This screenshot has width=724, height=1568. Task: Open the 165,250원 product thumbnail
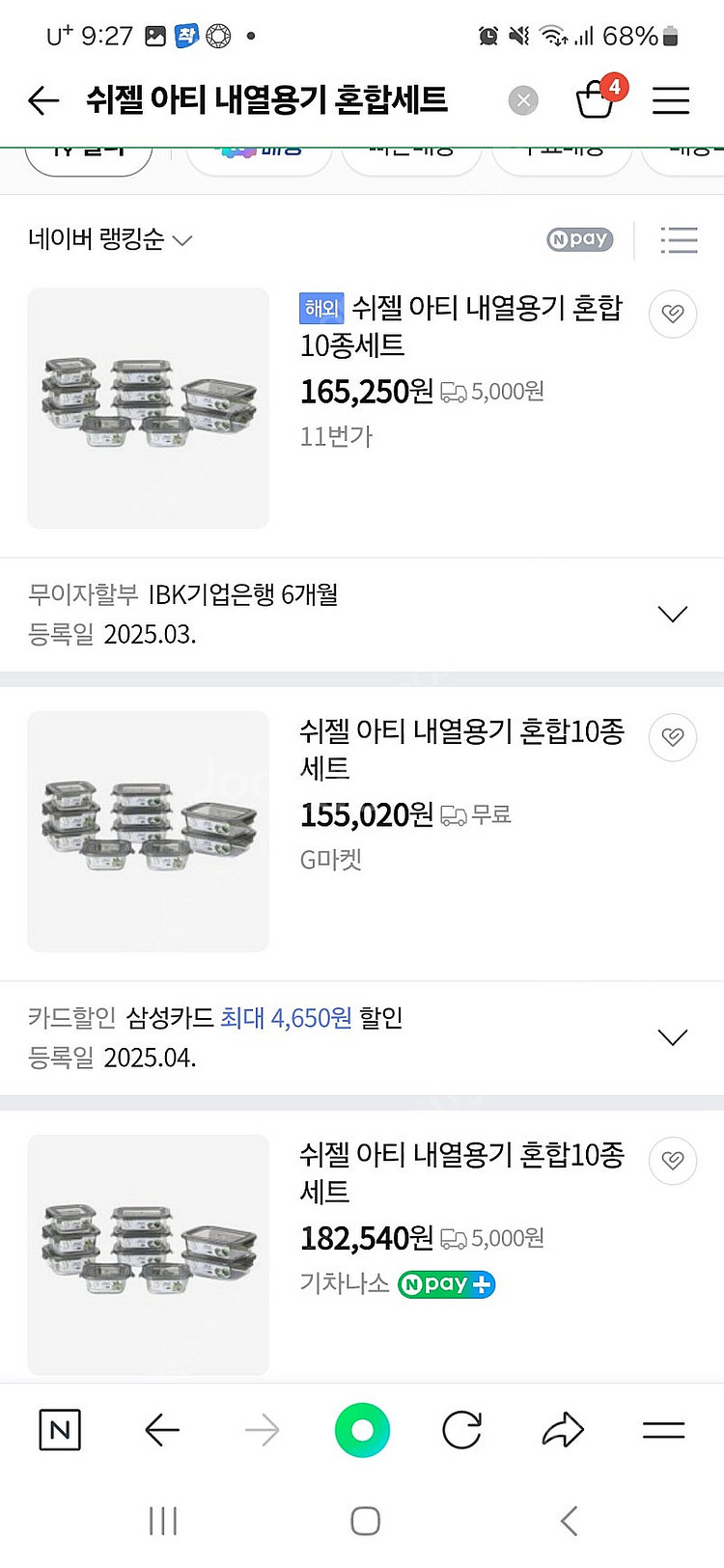149,407
